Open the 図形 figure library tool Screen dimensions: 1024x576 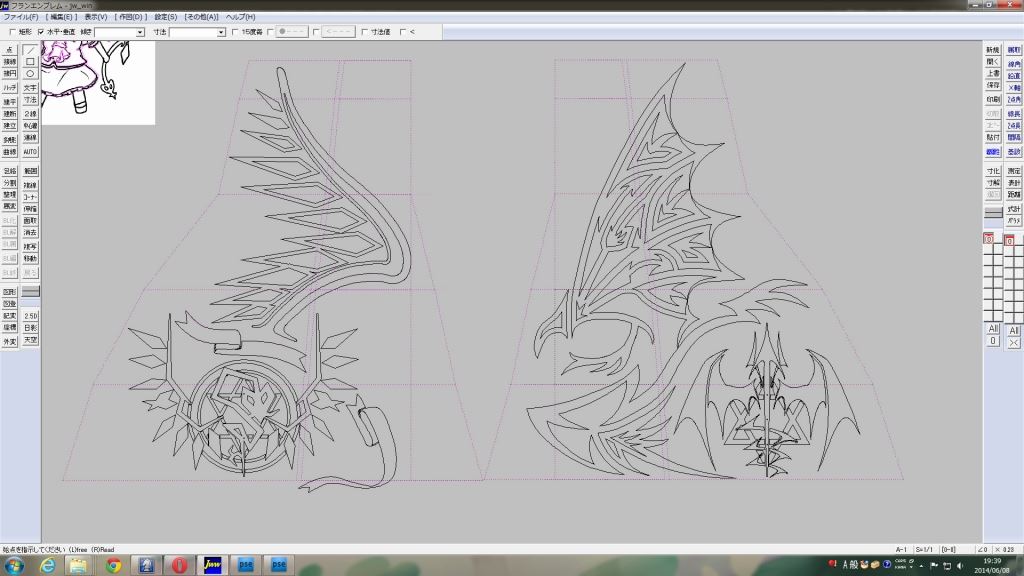(x=9, y=292)
